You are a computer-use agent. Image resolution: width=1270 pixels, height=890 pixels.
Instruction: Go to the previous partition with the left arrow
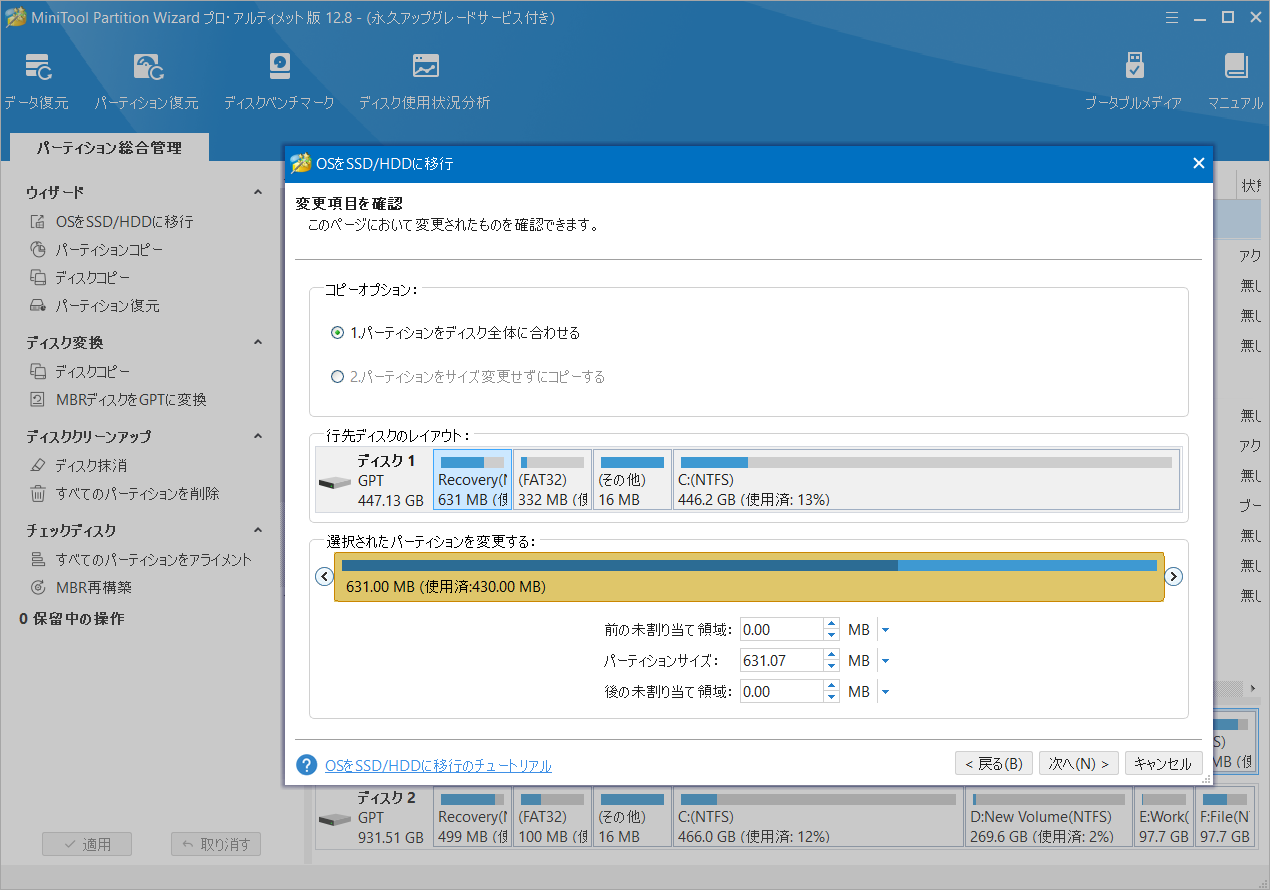323,577
